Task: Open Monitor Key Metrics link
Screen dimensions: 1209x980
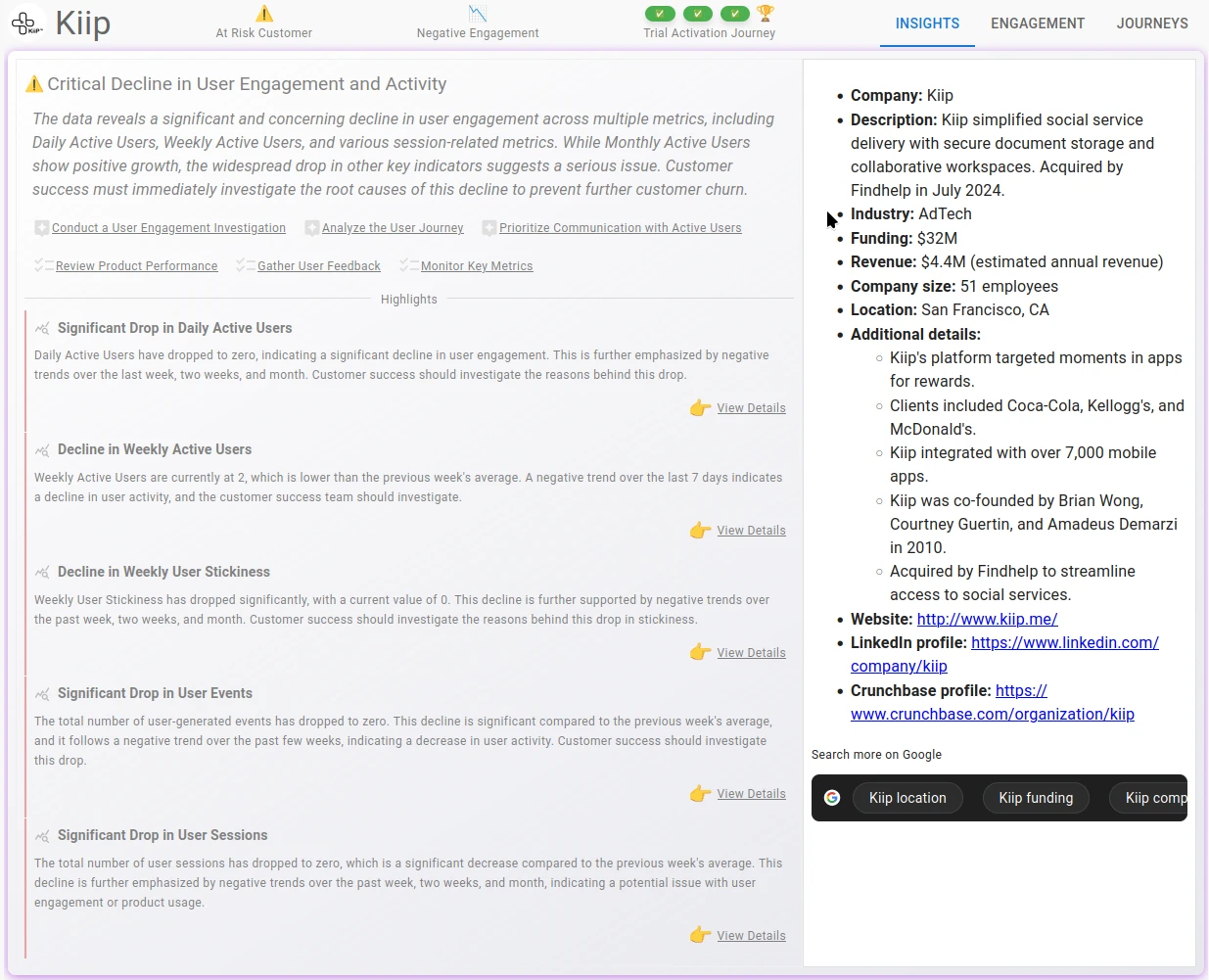Action: (477, 266)
